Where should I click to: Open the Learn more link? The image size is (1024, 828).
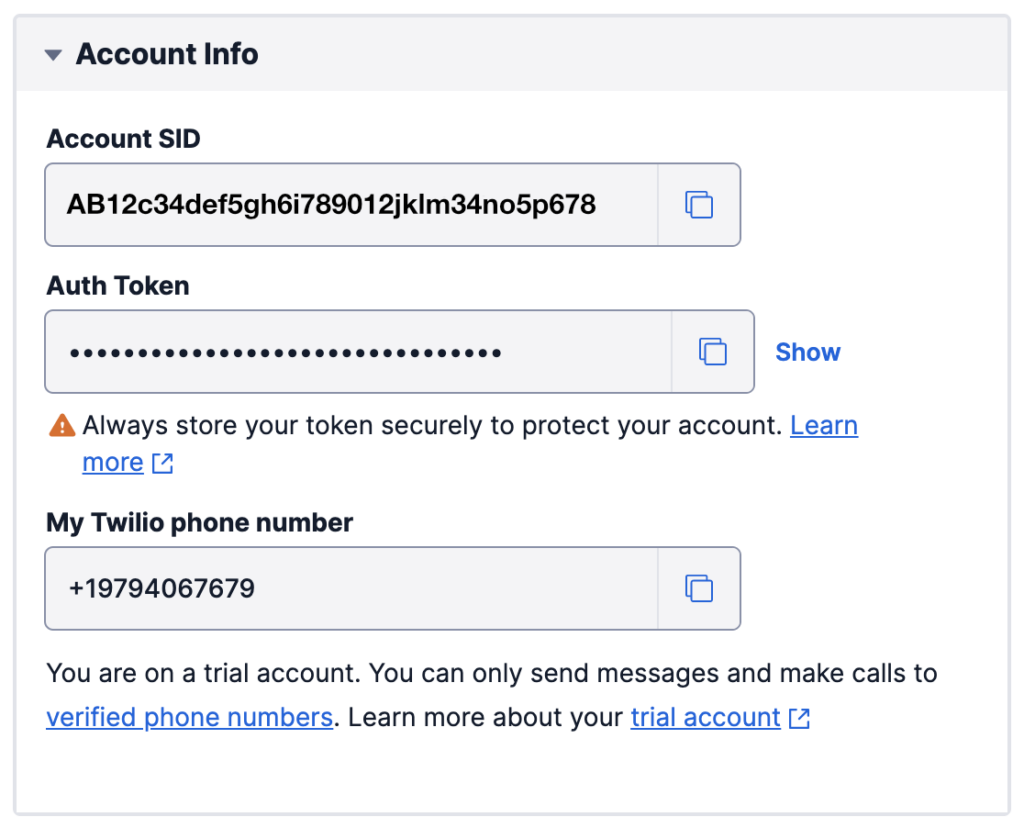click(x=824, y=425)
